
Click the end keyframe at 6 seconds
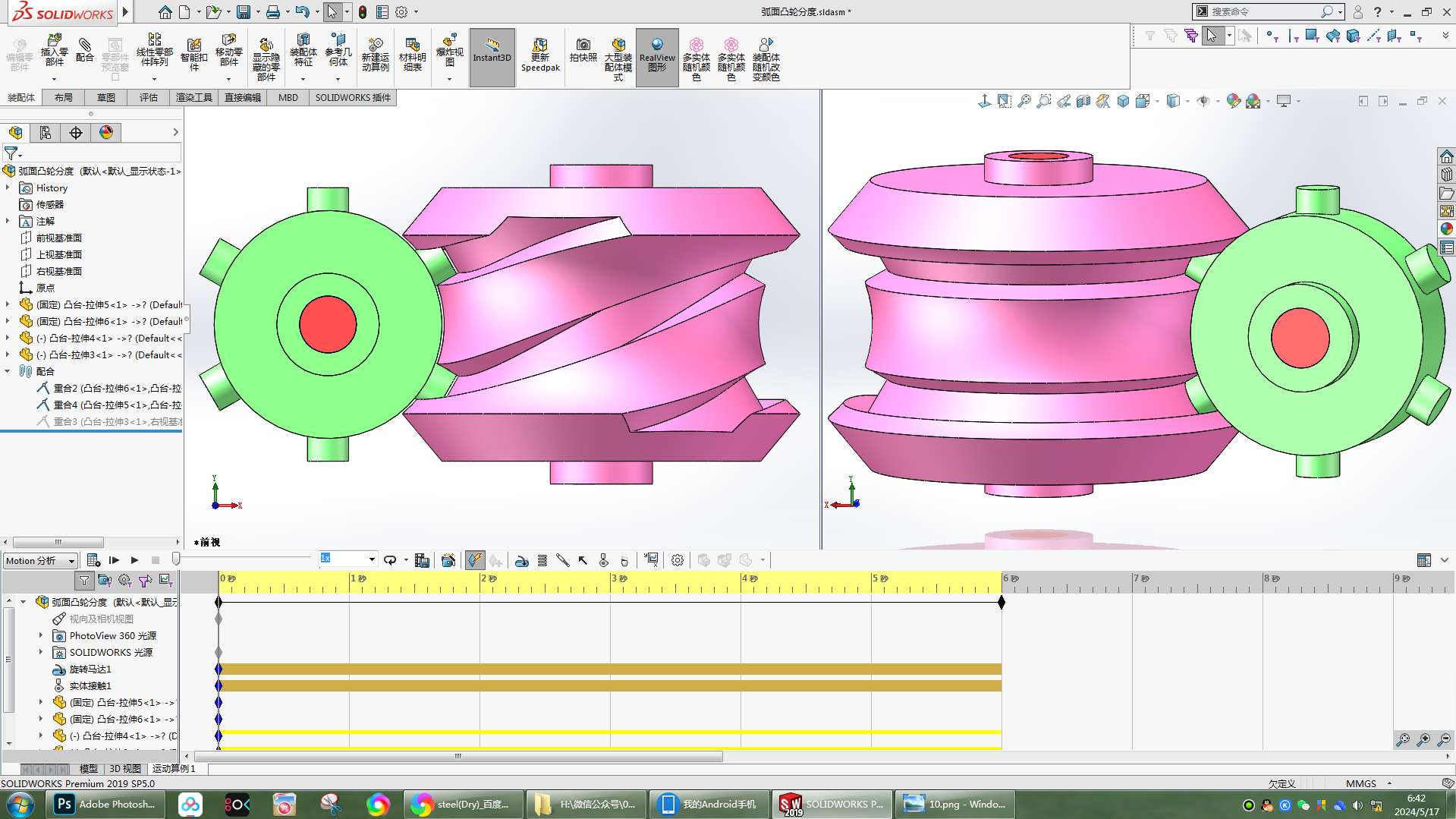click(1002, 602)
